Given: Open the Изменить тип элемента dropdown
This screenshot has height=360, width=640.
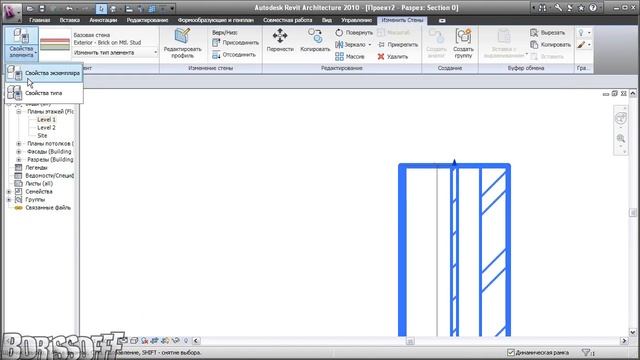Looking at the screenshot, I should point(115,53).
